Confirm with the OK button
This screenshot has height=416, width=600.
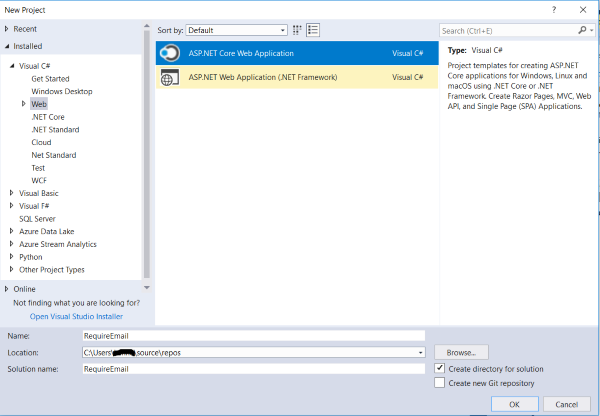coord(514,405)
